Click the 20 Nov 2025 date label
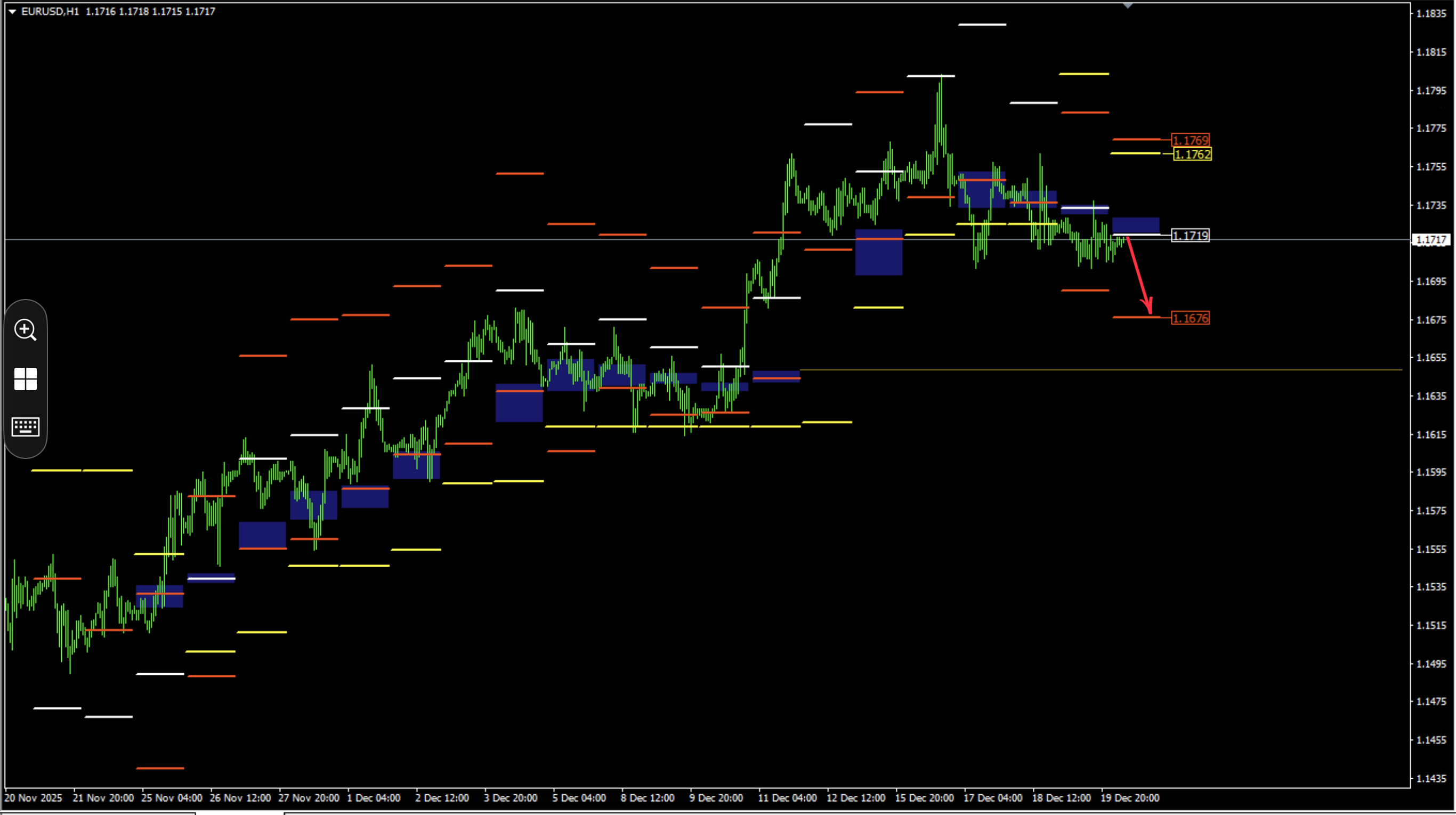Image resolution: width=1456 pixels, height=815 pixels. (34, 798)
